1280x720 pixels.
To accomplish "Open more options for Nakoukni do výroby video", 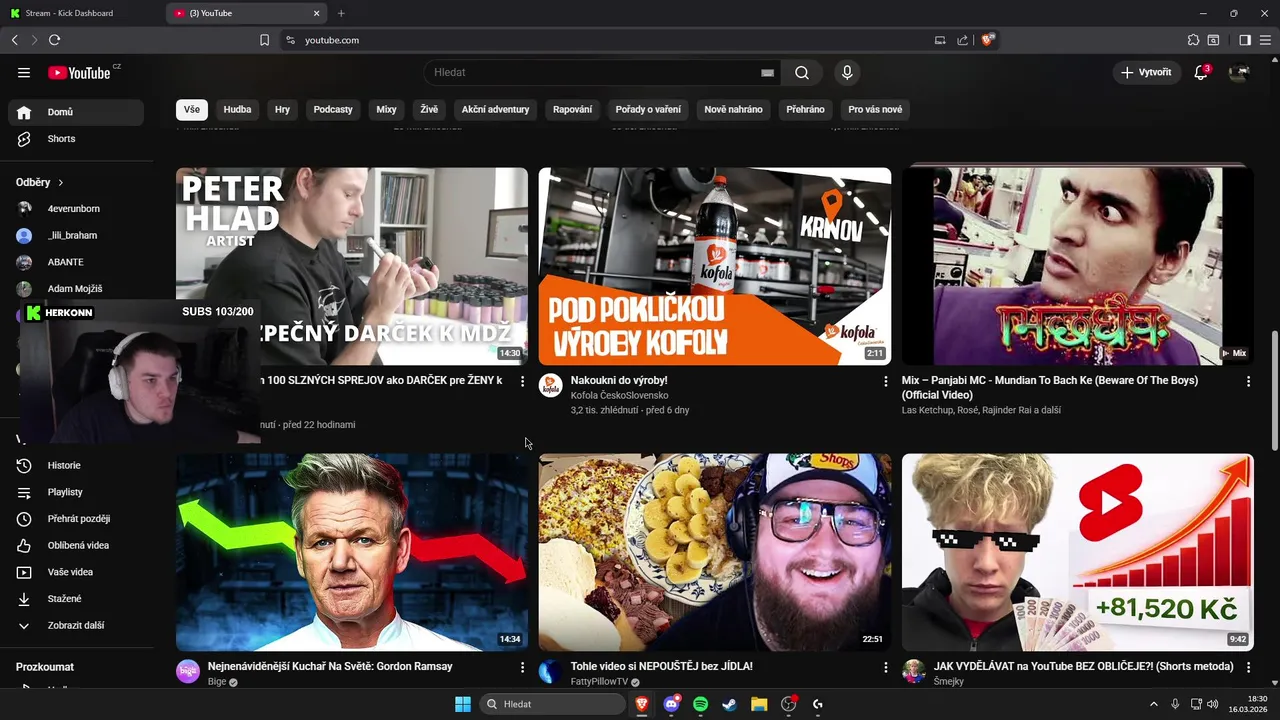I will tap(885, 381).
